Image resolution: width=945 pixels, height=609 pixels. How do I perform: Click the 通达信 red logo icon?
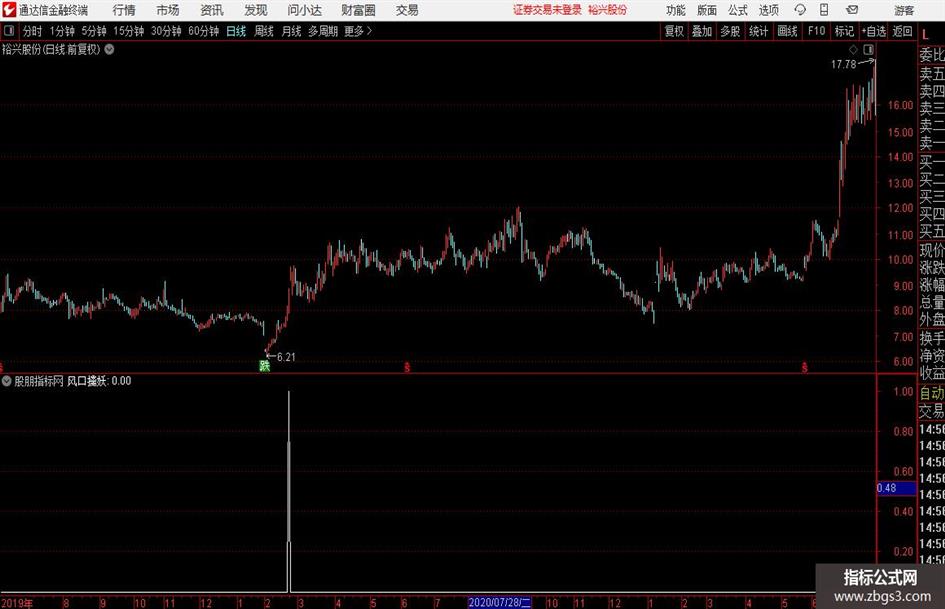[9, 10]
